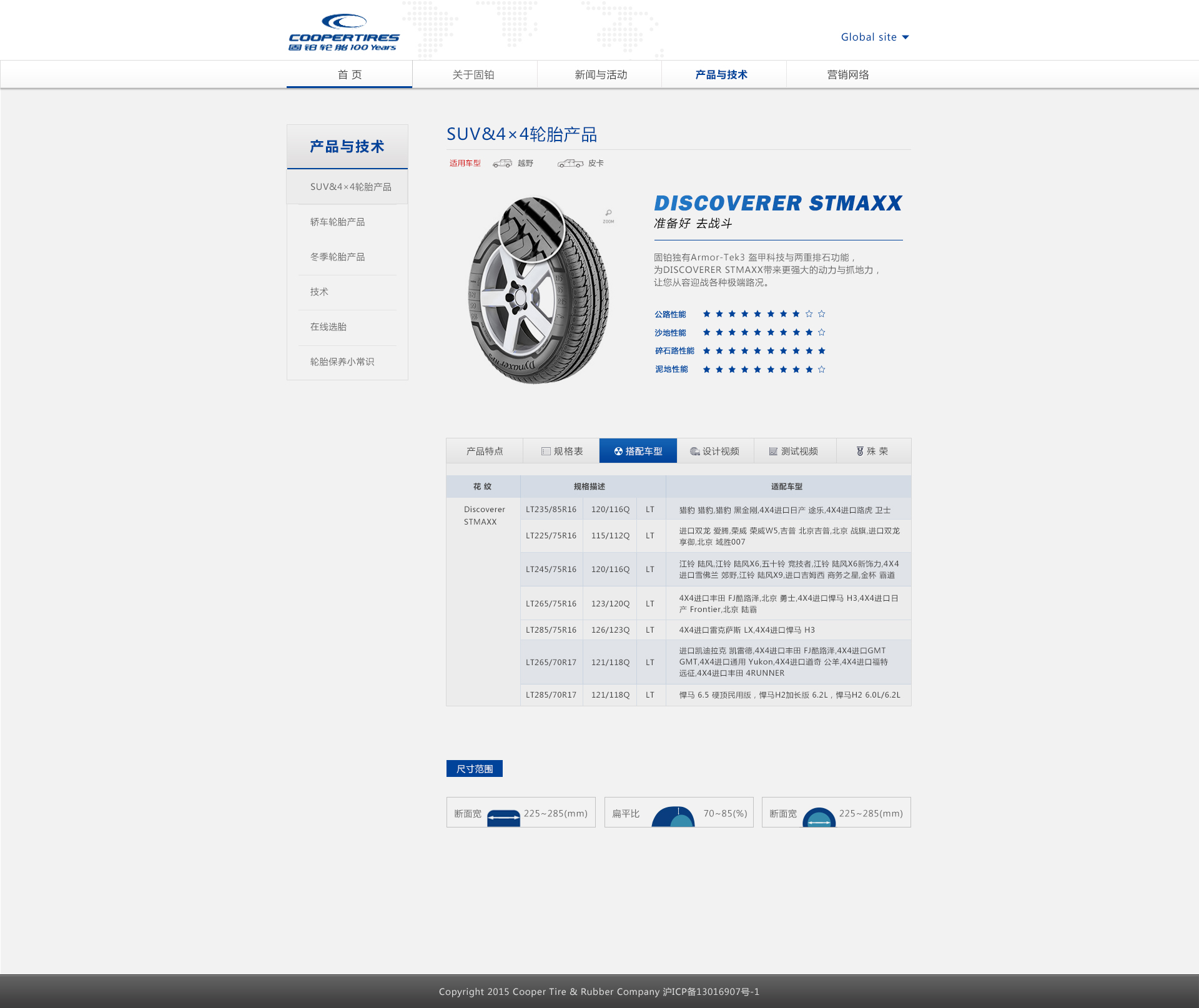Click the copyright text in the footer
Image resolution: width=1199 pixels, height=1008 pixels.
[x=599, y=992]
